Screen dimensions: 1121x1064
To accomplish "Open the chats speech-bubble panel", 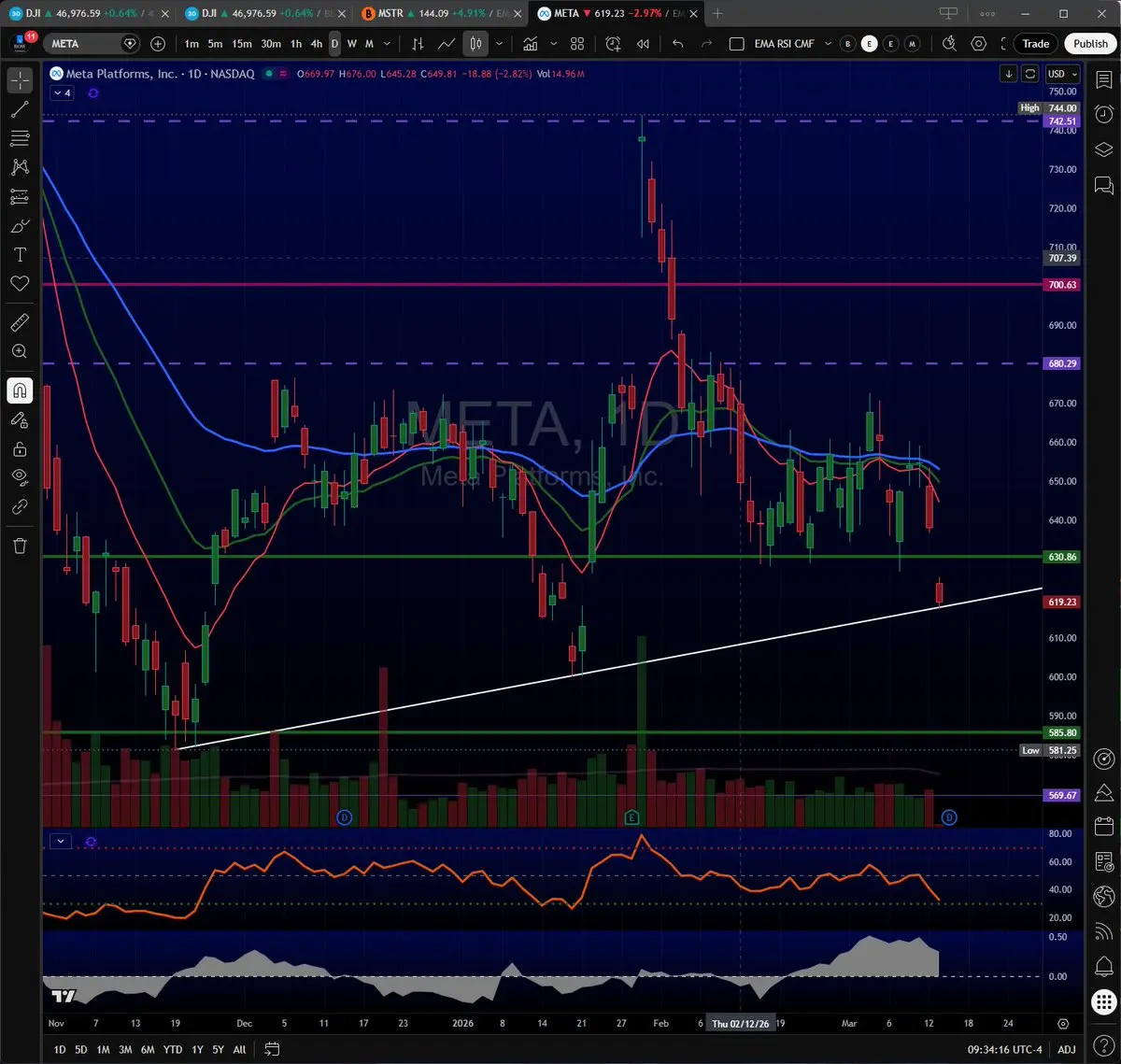I will click(x=1104, y=185).
